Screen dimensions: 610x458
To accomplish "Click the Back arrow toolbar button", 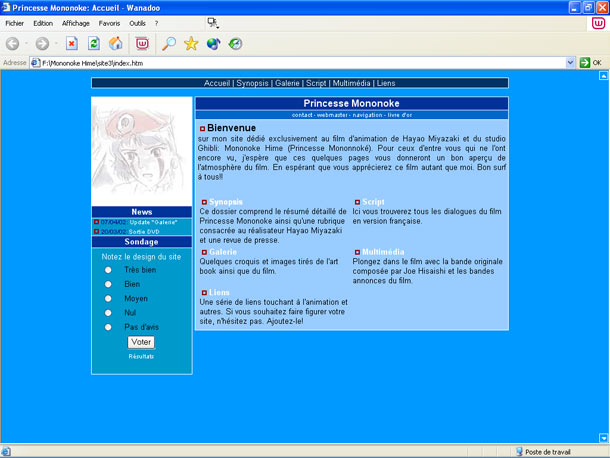I will point(12,44).
